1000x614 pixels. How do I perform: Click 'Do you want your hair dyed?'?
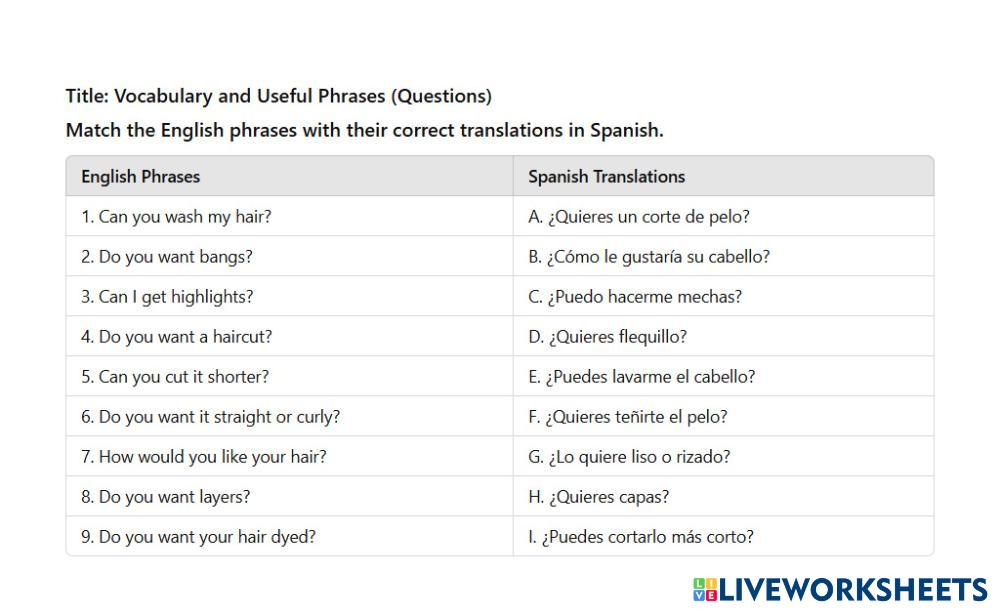pyautogui.click(x=198, y=537)
